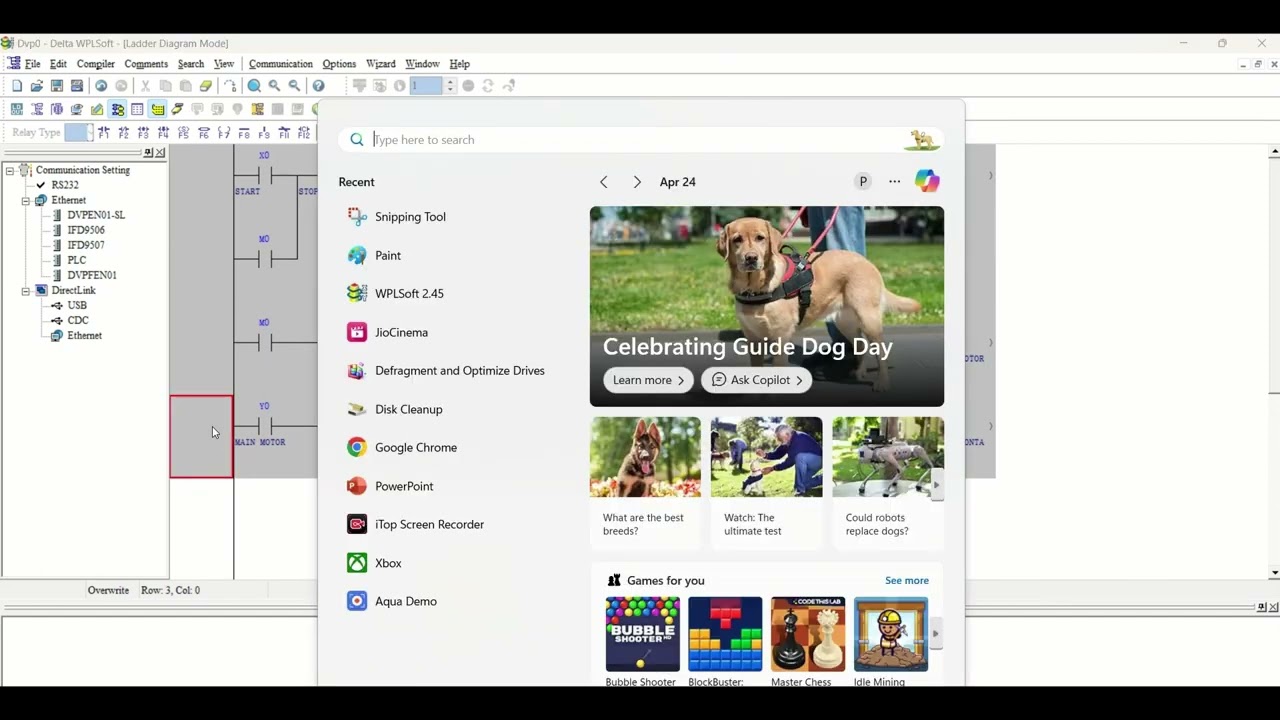Click the Ask Copilot button
Image resolution: width=1280 pixels, height=720 pixels.
click(x=757, y=380)
